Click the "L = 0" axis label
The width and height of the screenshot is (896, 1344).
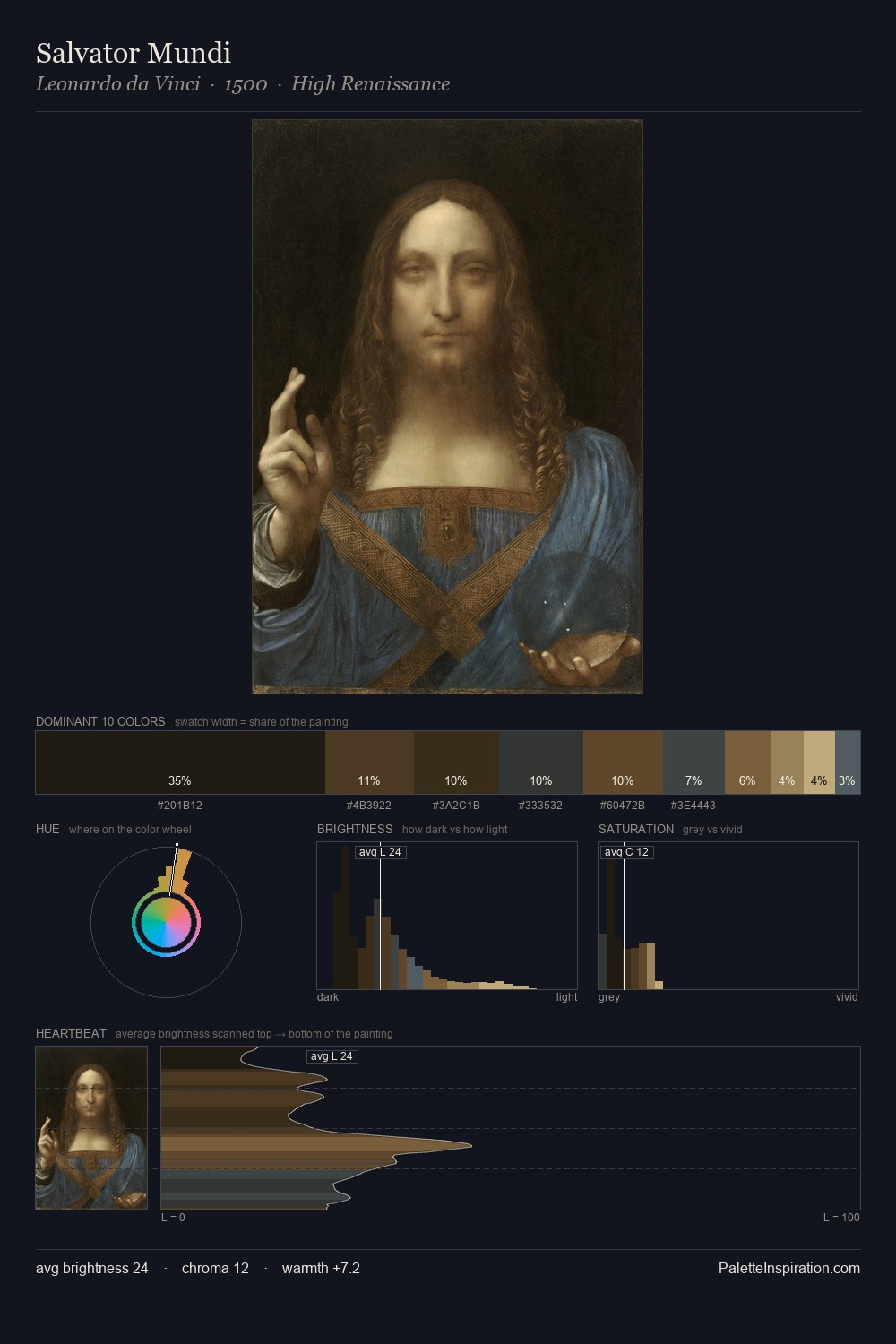click(x=173, y=1218)
